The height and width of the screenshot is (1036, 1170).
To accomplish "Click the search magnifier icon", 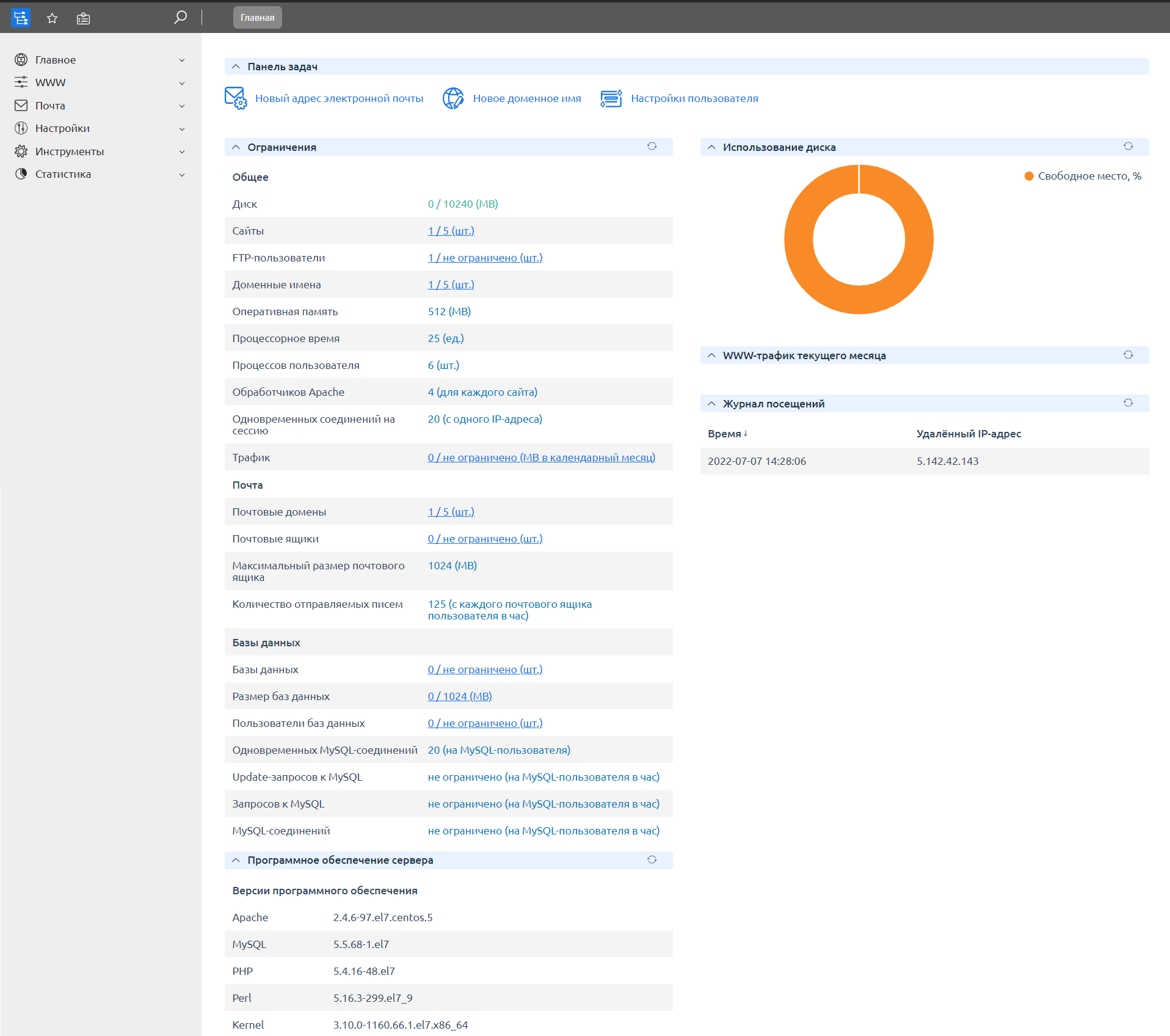I will pyautogui.click(x=180, y=18).
